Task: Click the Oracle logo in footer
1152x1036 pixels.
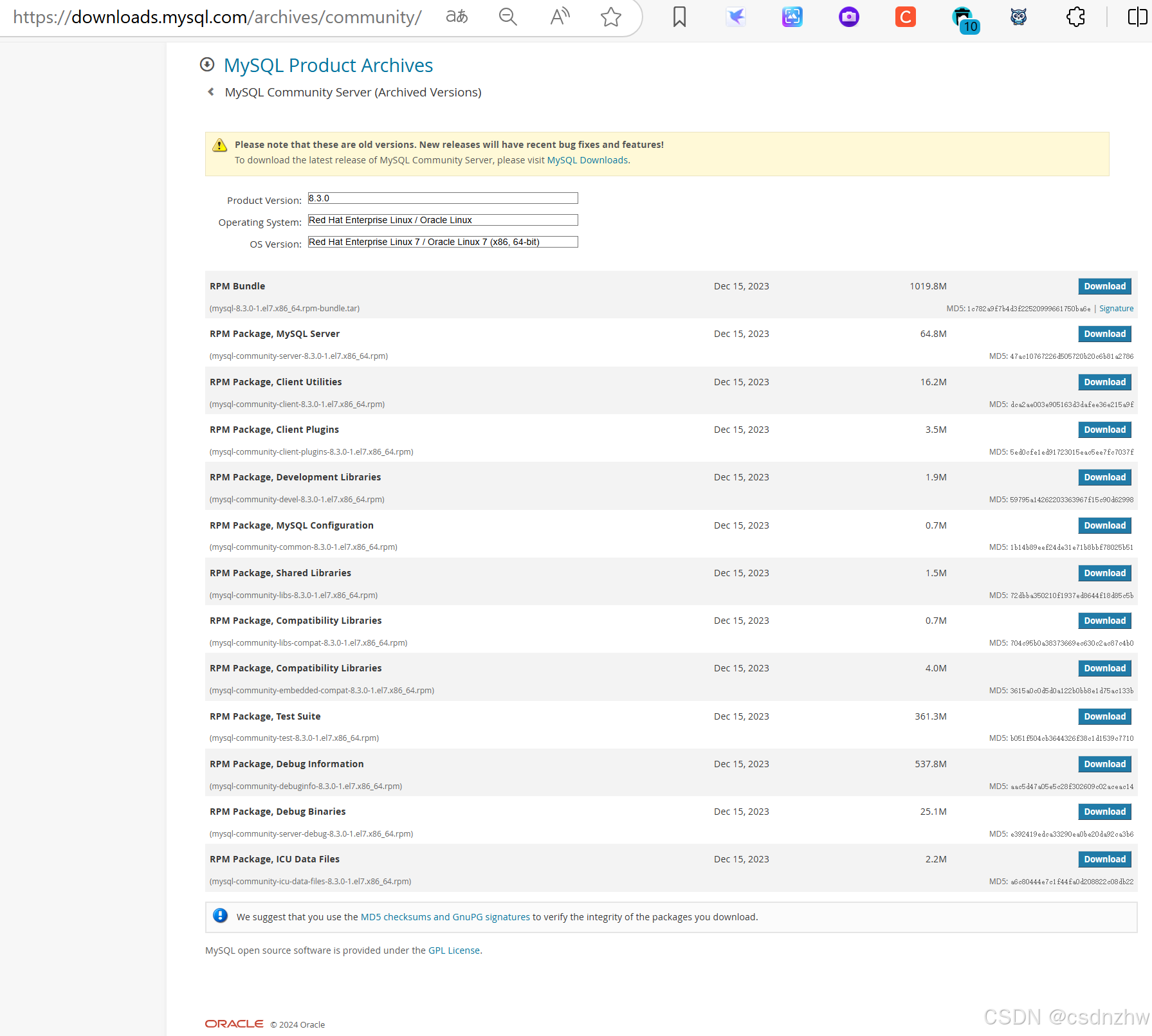Action: 234,1024
